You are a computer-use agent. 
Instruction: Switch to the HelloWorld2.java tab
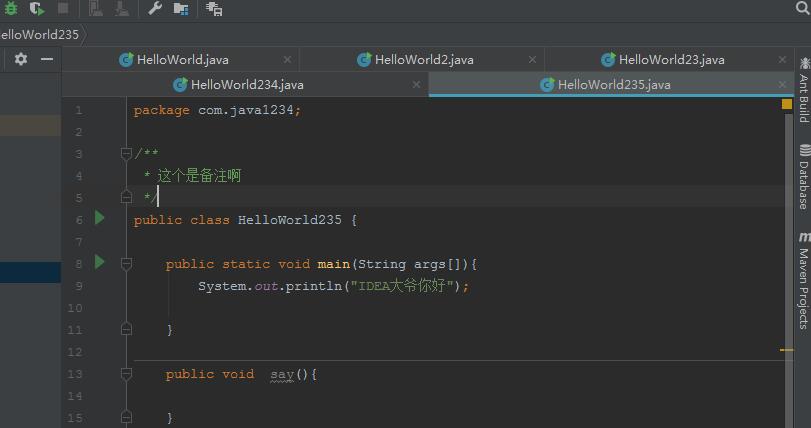pos(423,60)
